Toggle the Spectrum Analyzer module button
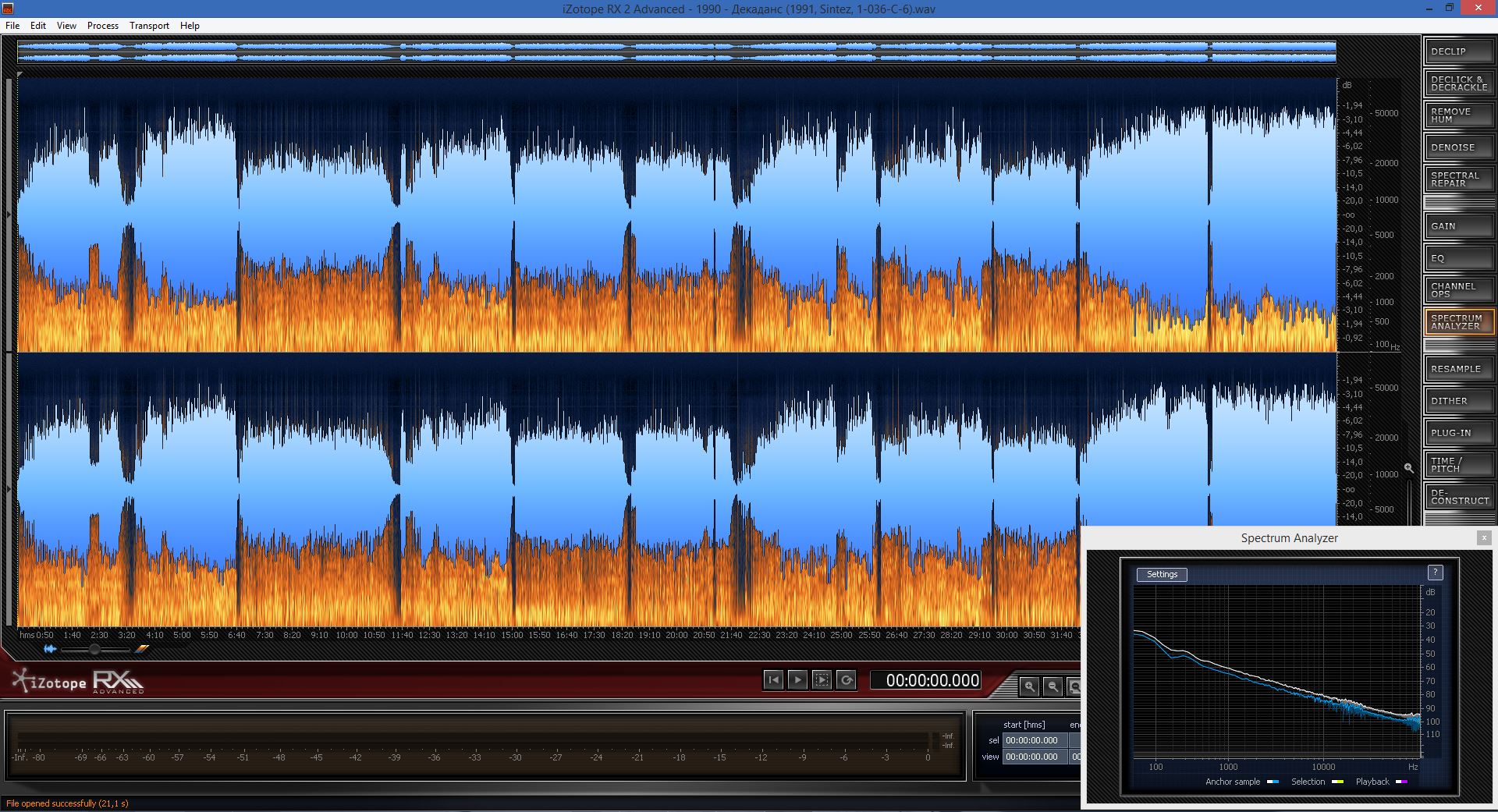 [1459, 322]
